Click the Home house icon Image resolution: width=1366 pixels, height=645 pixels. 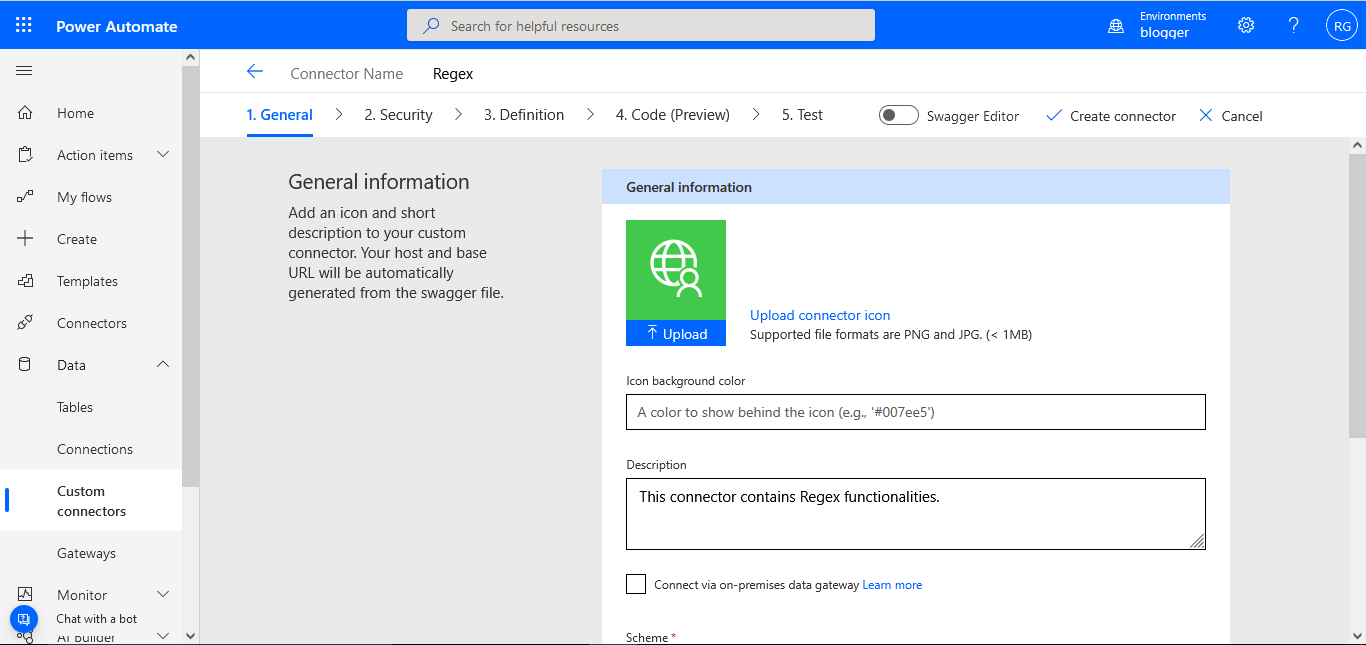tap(26, 113)
